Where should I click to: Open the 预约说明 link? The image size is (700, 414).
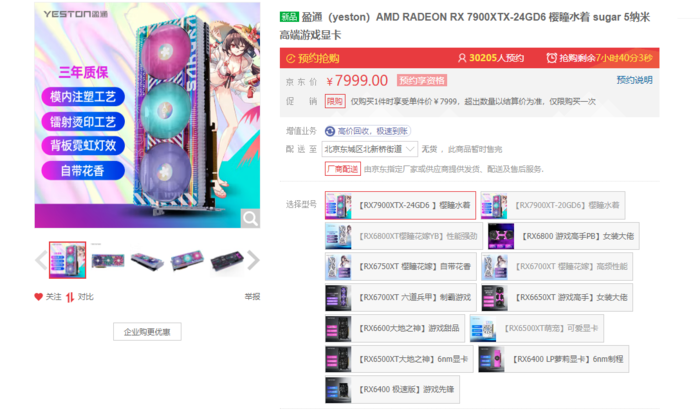coord(634,80)
